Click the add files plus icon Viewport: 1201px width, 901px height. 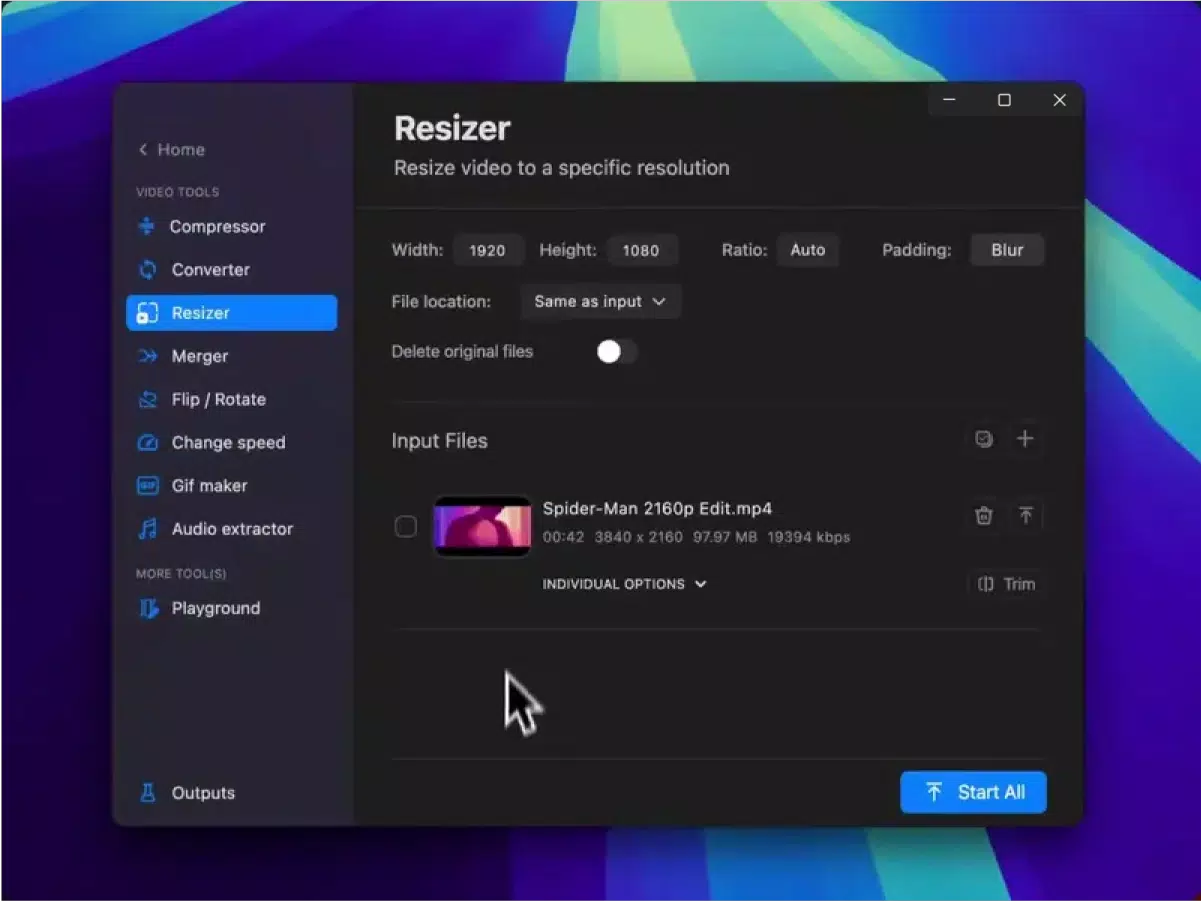pyautogui.click(x=1025, y=439)
